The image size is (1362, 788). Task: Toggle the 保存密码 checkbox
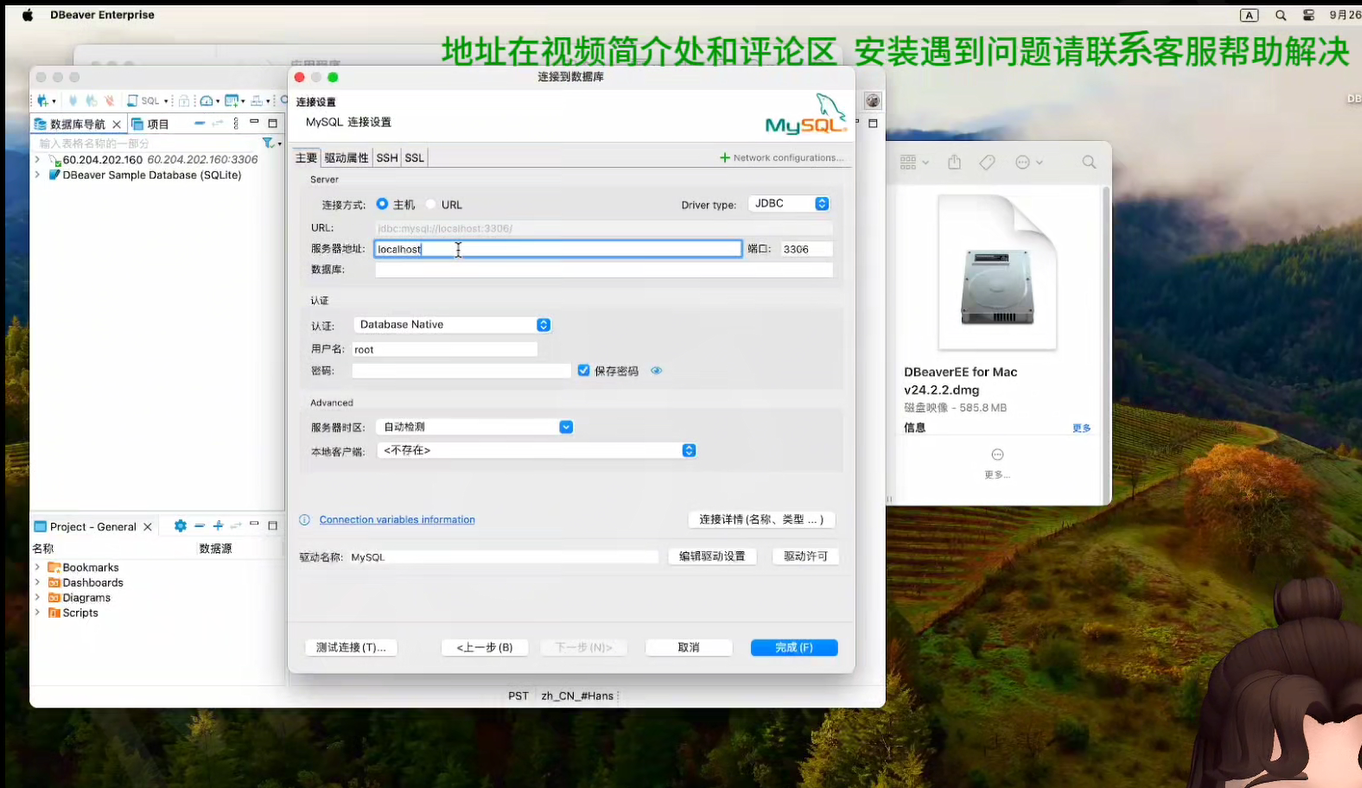pos(584,370)
